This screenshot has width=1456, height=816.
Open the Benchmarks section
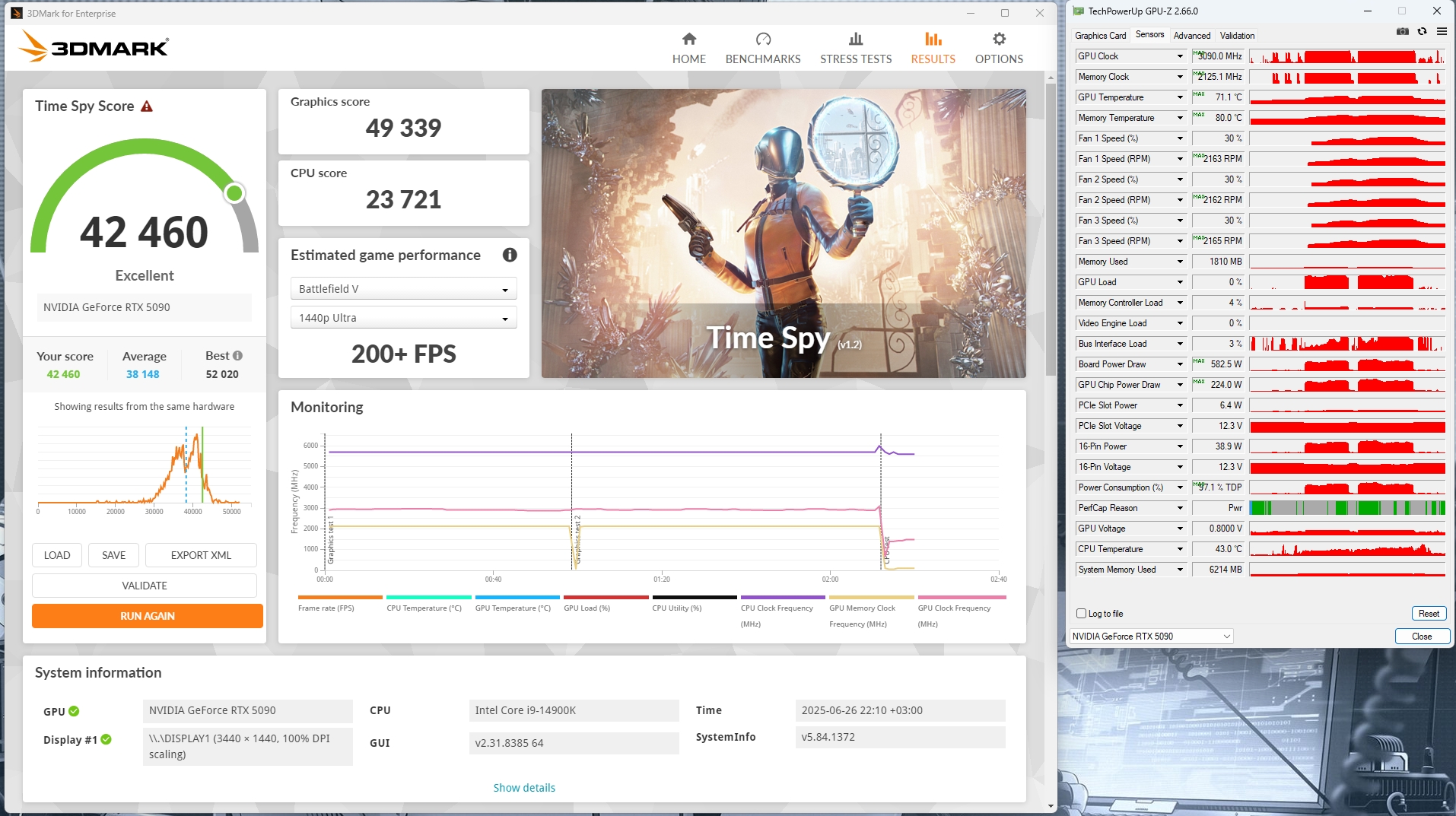pos(763,48)
